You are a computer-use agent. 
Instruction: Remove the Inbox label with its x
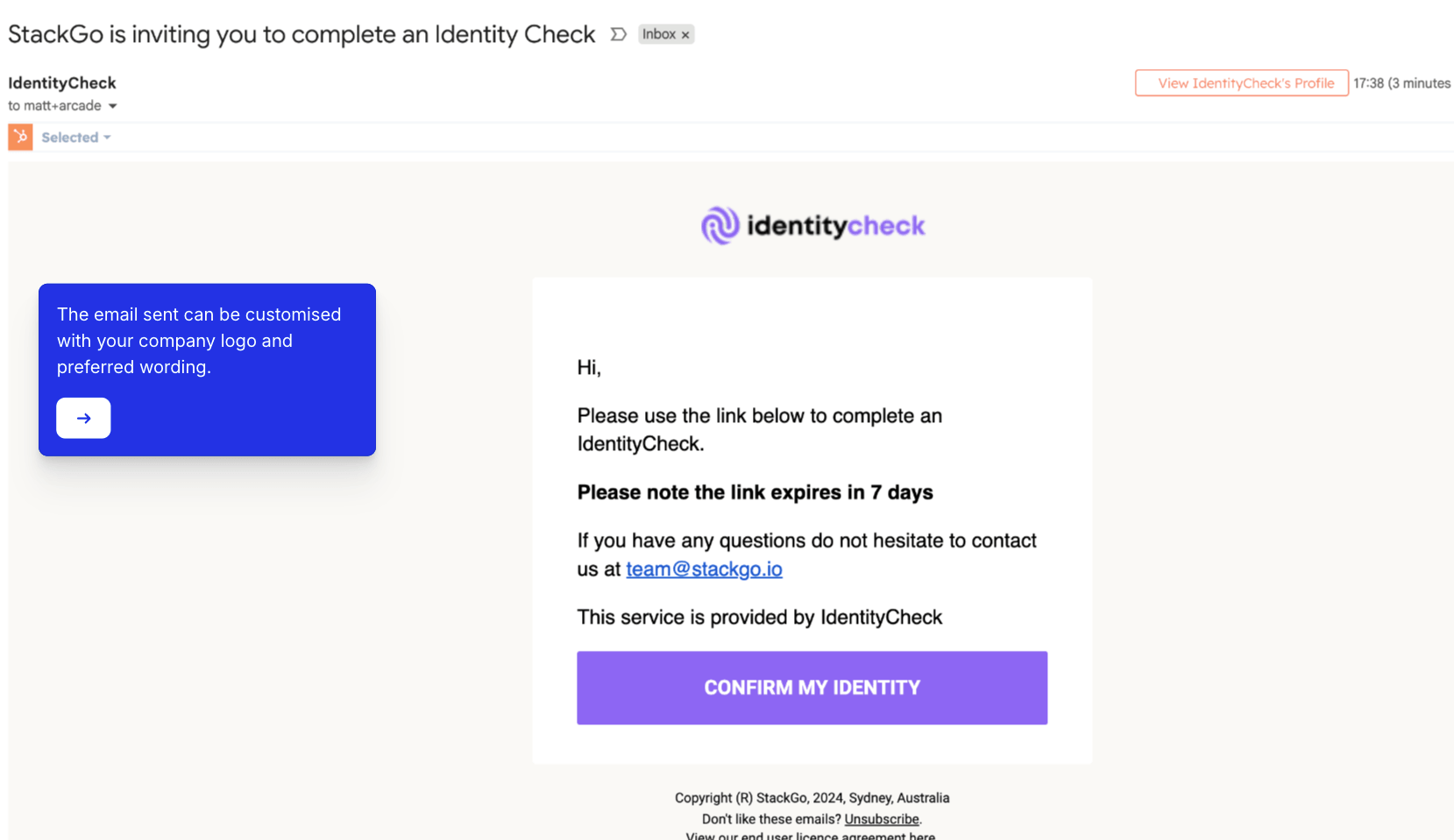685,35
